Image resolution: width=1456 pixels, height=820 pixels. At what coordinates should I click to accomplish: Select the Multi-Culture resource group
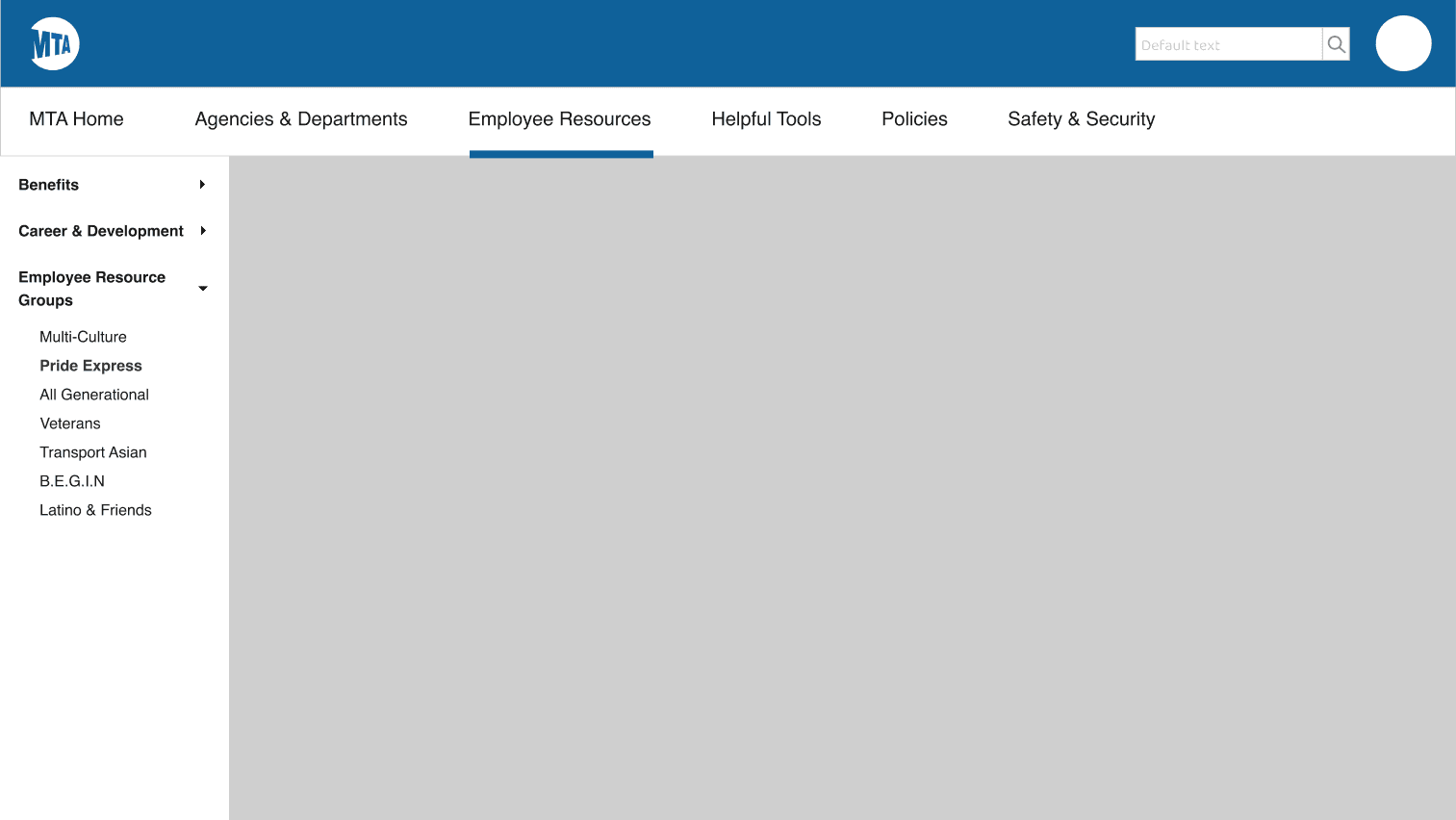tap(83, 337)
